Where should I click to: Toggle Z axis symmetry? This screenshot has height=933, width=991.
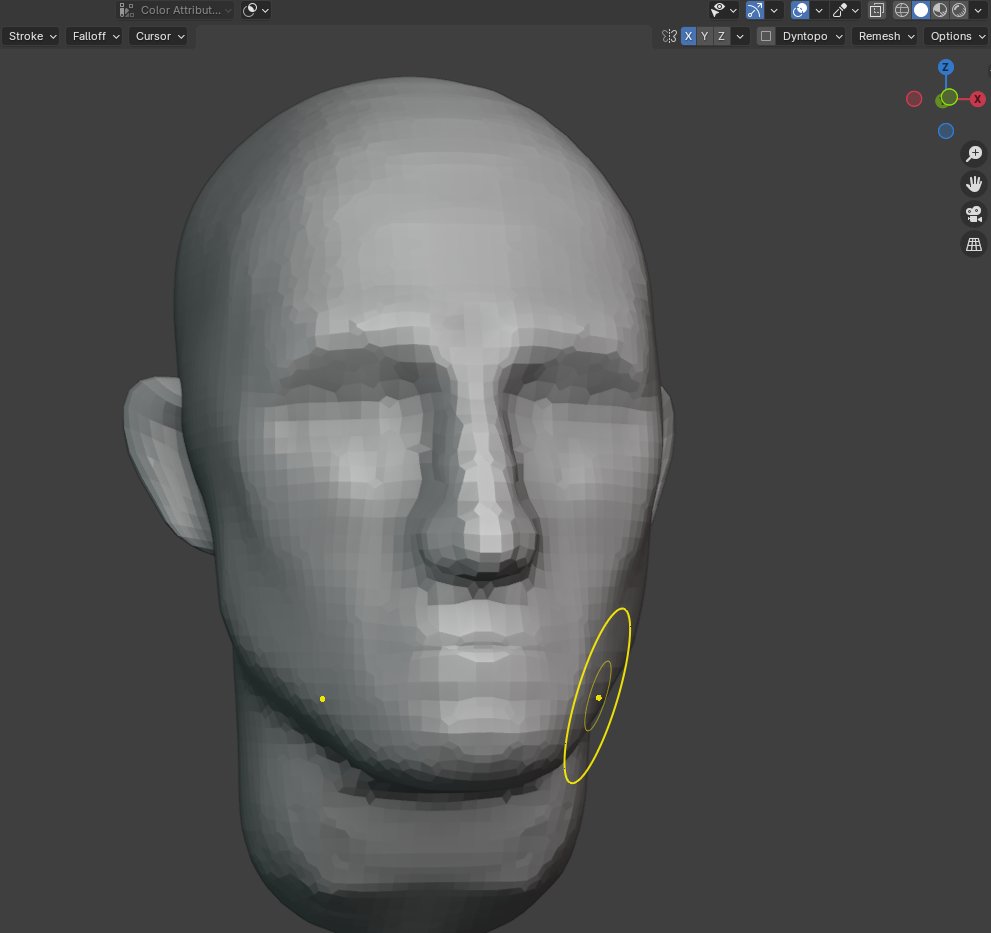[x=721, y=36]
